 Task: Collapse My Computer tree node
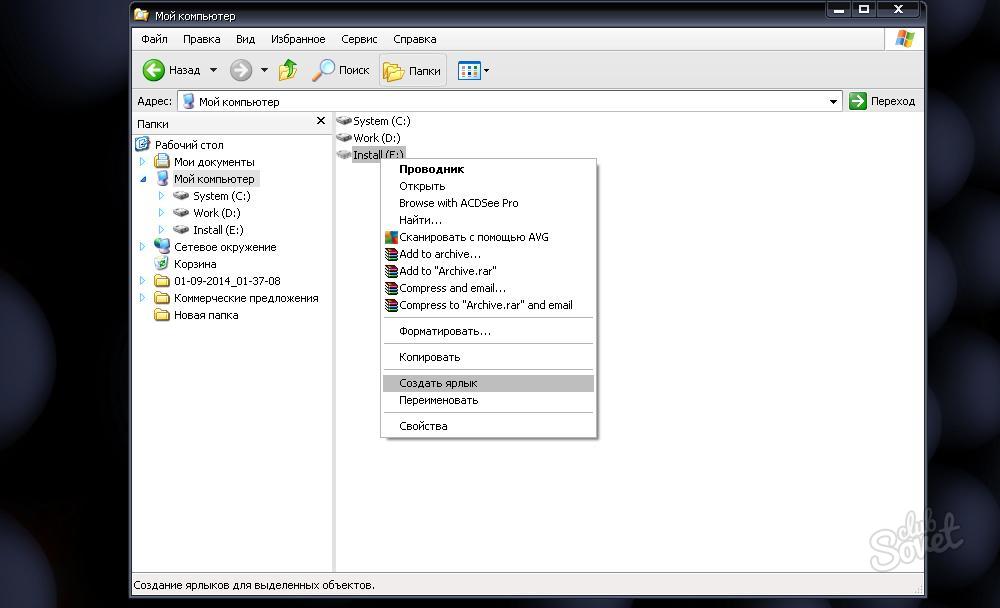tap(143, 179)
